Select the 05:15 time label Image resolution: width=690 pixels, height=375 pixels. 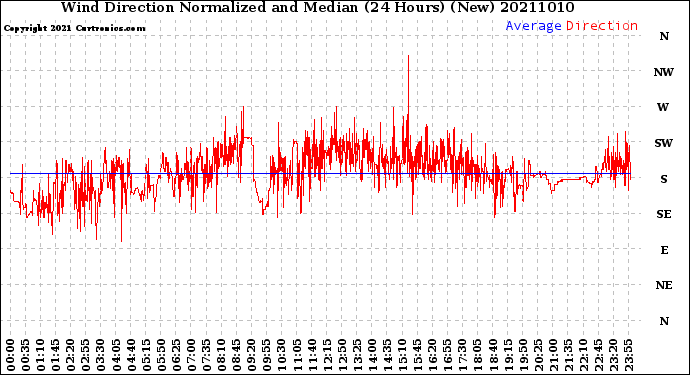pyautogui.click(x=147, y=355)
